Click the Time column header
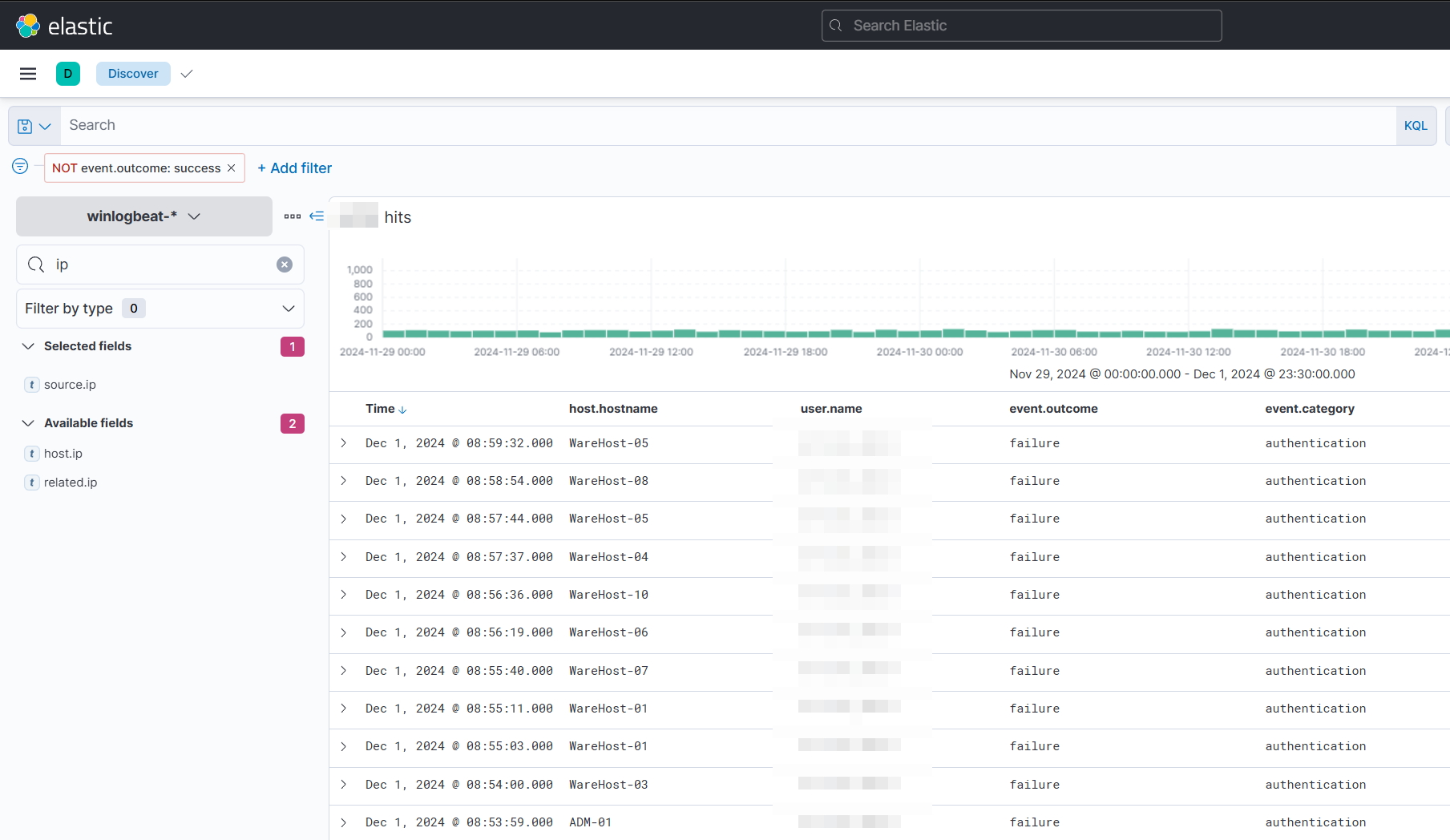 click(380, 409)
